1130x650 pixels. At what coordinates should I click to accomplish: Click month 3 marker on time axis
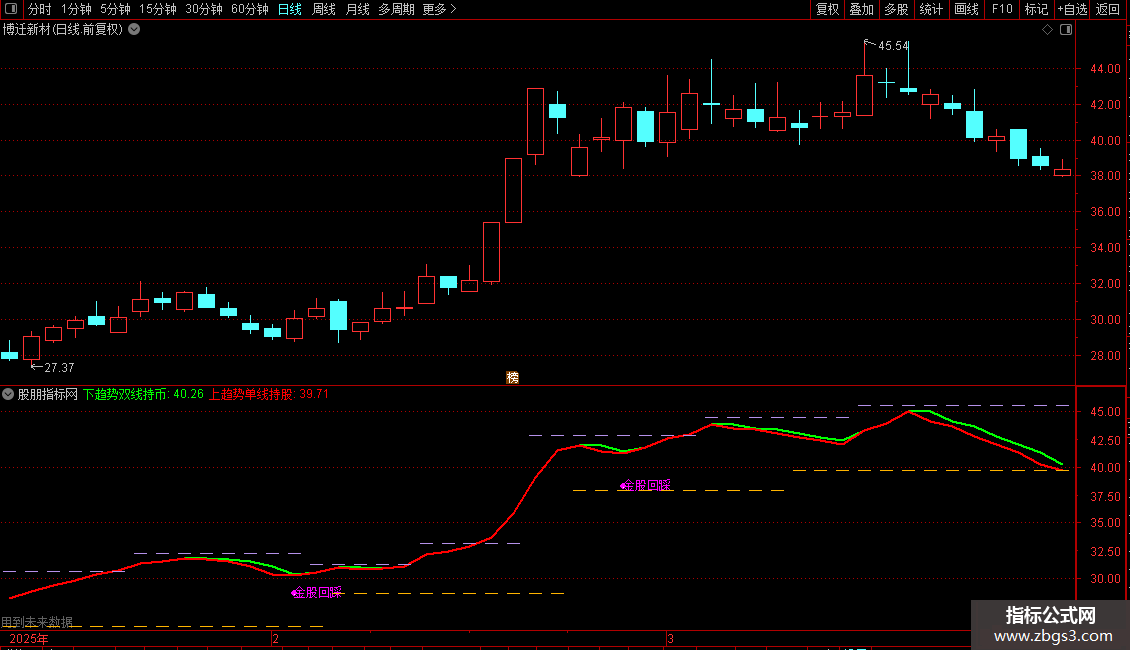(x=670, y=639)
